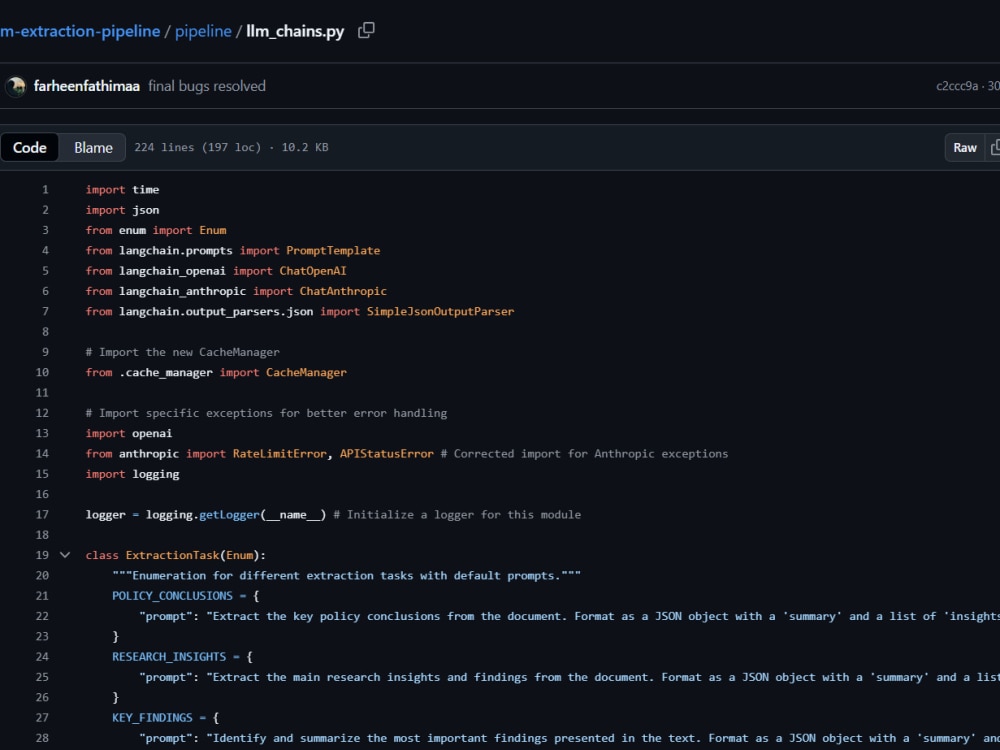Select line number 1
The image size is (1000, 750).
coord(45,189)
